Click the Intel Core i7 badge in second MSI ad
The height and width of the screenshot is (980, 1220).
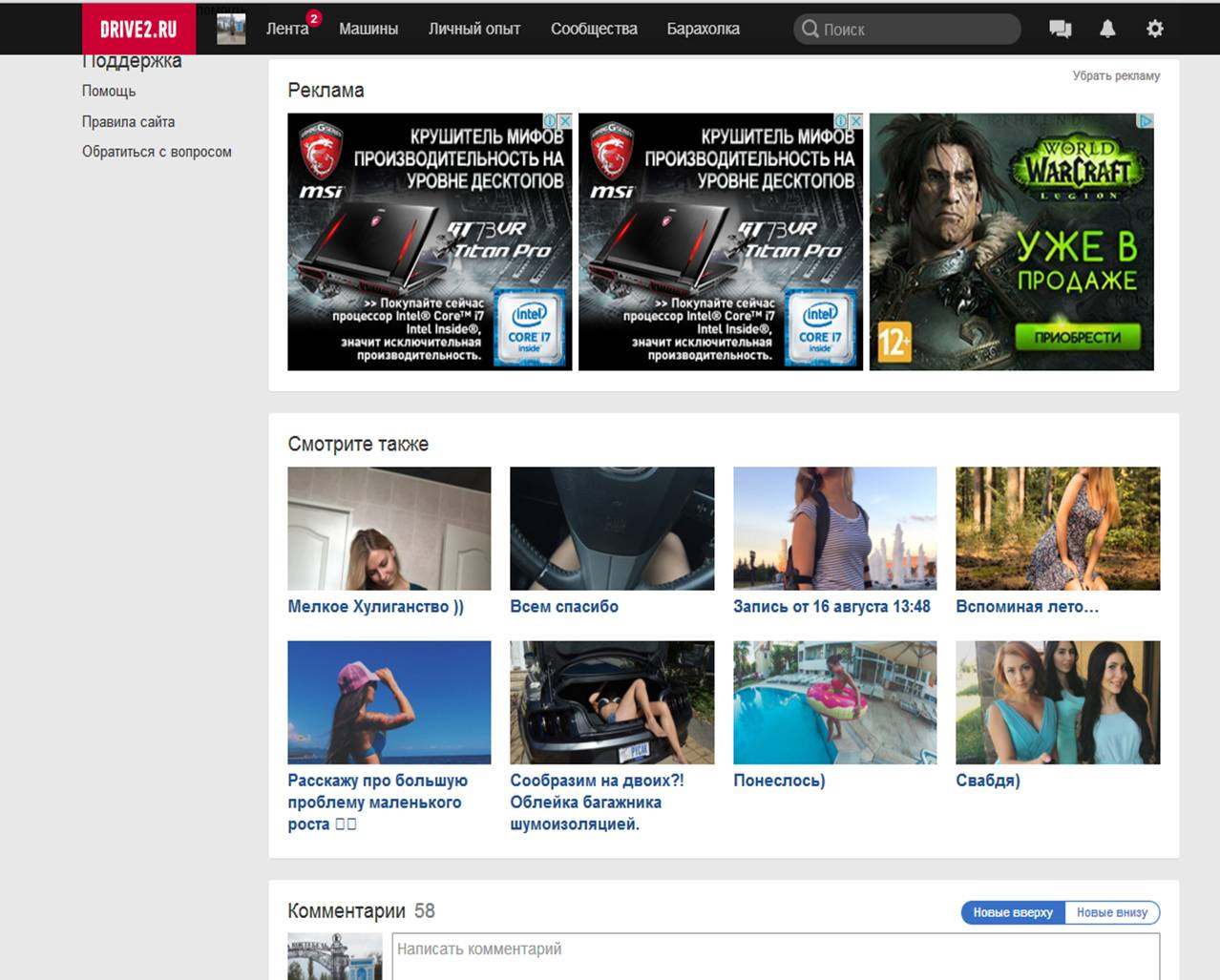pos(820,329)
